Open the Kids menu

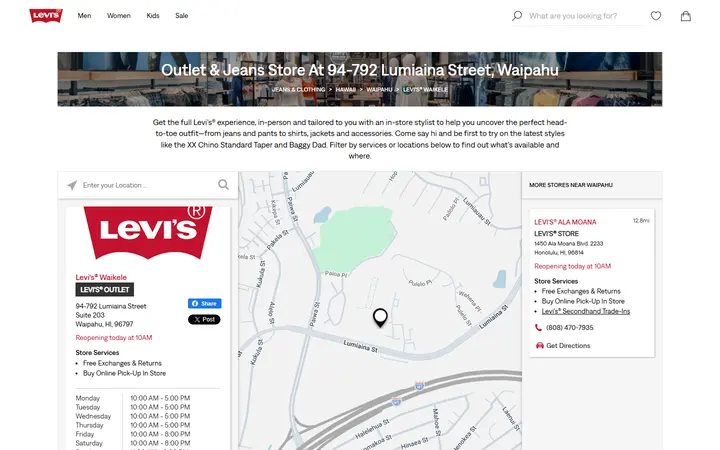(153, 16)
